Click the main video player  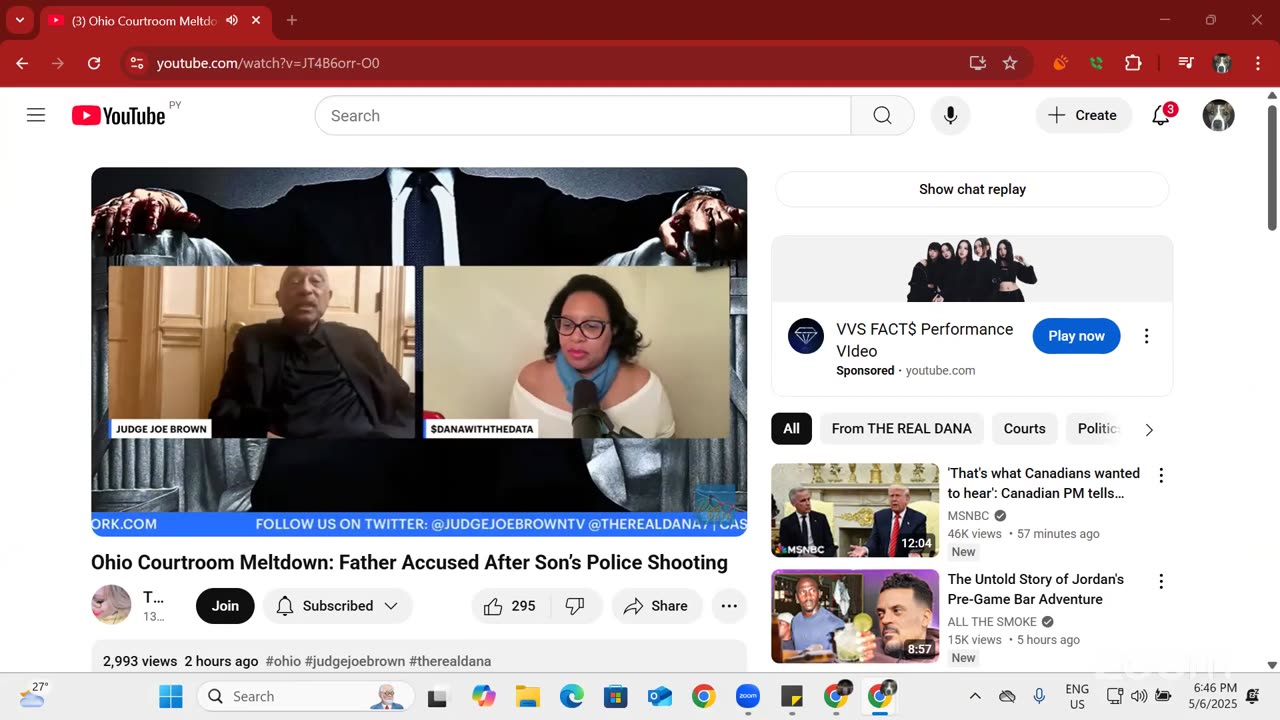[x=419, y=352]
